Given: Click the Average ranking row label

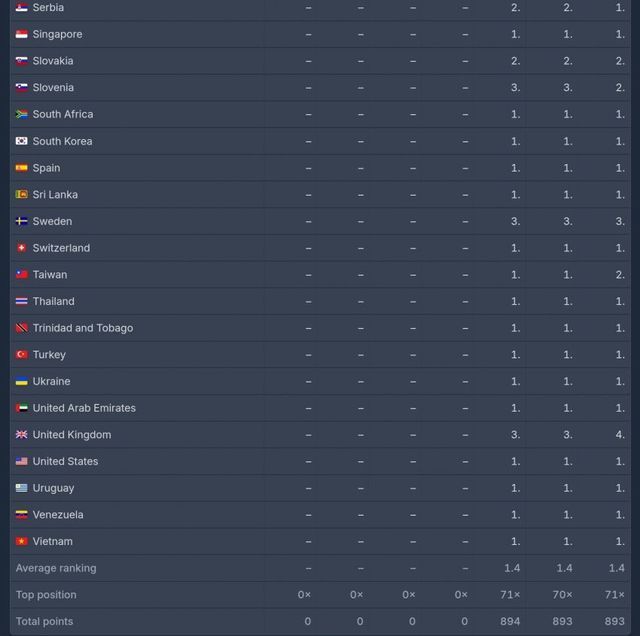Looking at the screenshot, I should click(56, 568).
